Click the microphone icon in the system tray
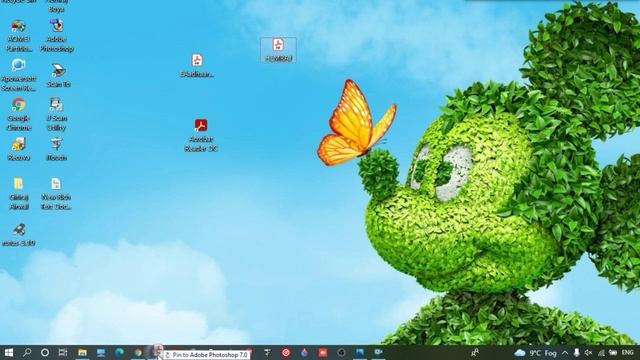The width and height of the screenshot is (640, 360). [576, 353]
